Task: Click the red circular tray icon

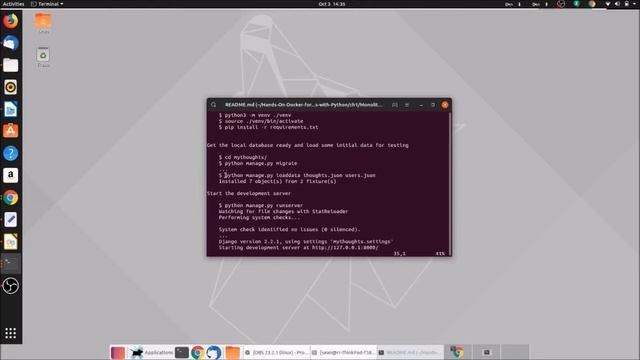Action: coord(561,4)
